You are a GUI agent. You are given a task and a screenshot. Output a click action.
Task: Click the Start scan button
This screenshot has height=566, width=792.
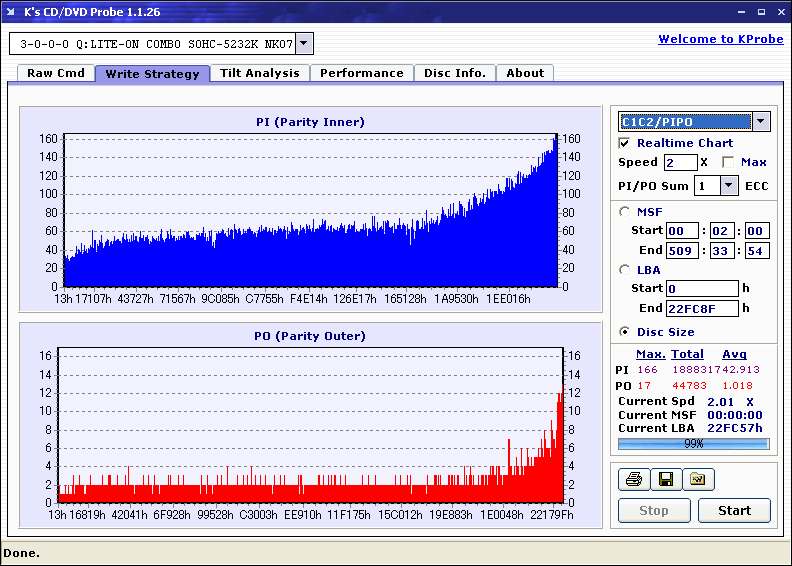(x=734, y=510)
